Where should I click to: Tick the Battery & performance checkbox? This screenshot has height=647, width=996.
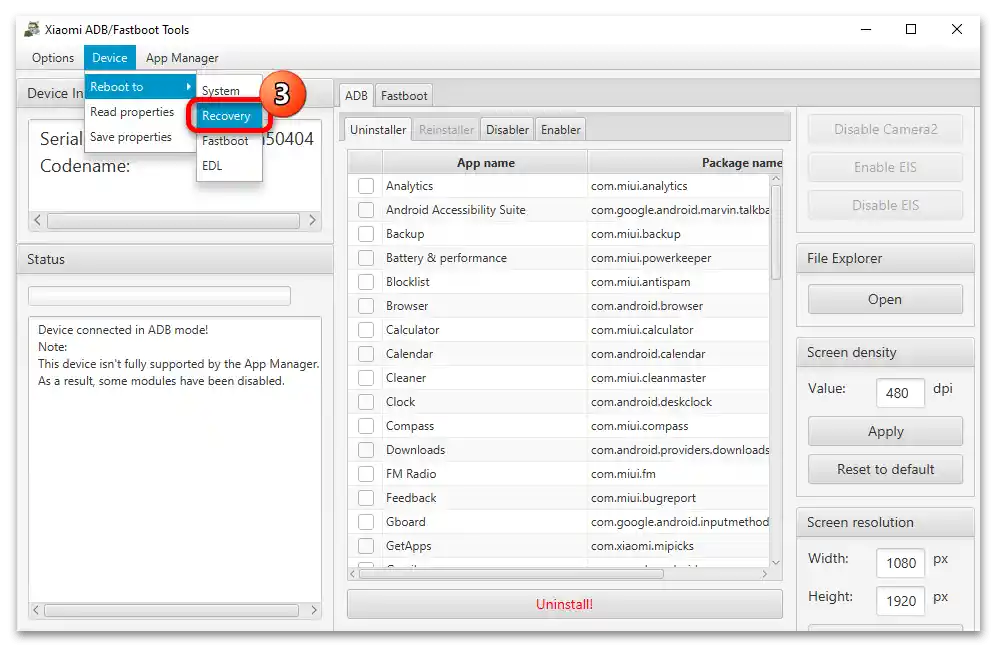tap(366, 258)
